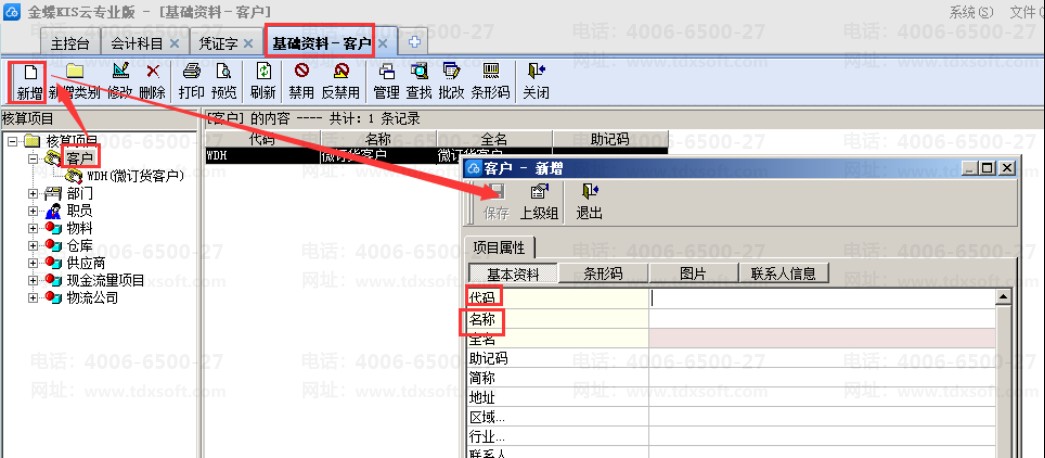Click the 删除 (Delete) toolbar icon
This screenshot has width=1045, height=458.
[153, 71]
